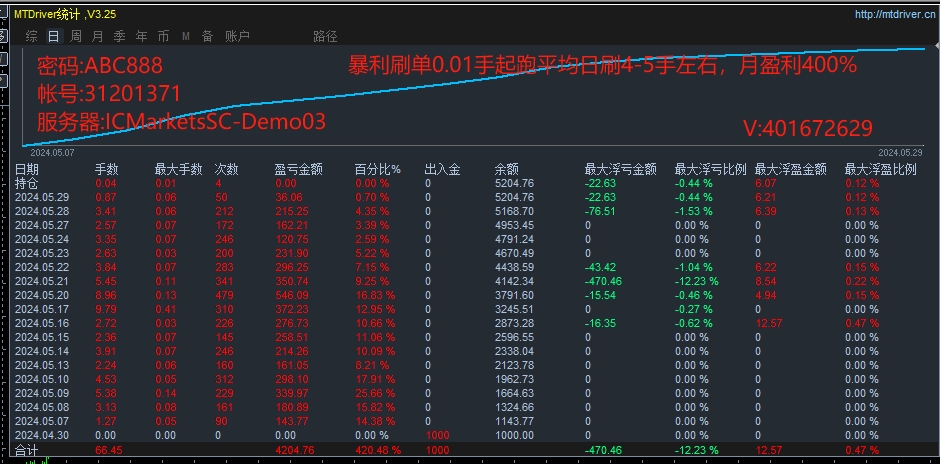The image size is (940, 464).
Task: Click the 百分比% column header
Action: click(x=378, y=169)
